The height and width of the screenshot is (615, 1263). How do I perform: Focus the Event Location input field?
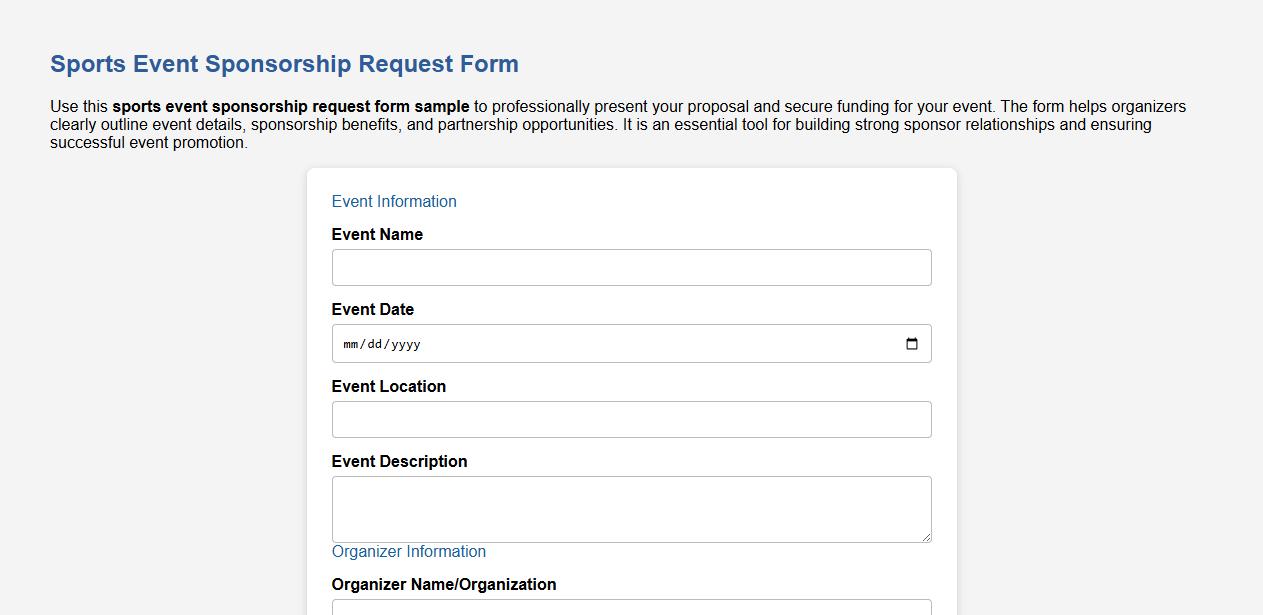click(630, 419)
